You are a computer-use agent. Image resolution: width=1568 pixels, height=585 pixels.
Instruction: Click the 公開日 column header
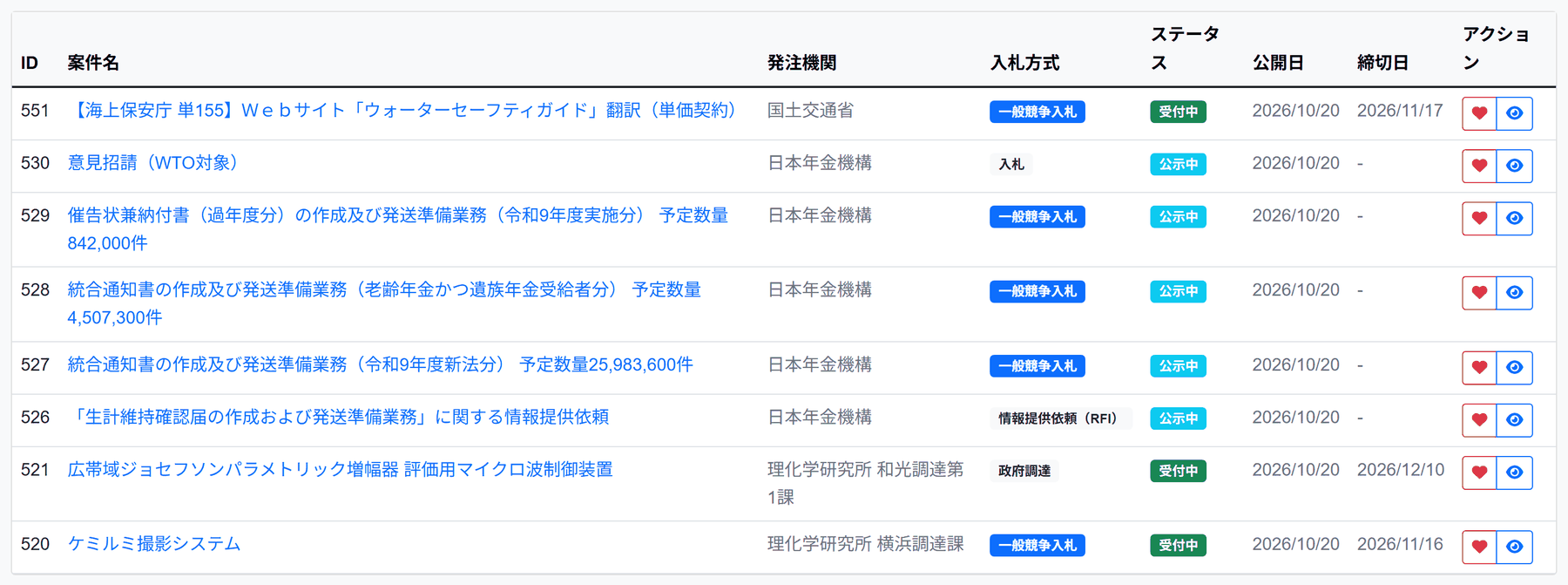click(1278, 63)
